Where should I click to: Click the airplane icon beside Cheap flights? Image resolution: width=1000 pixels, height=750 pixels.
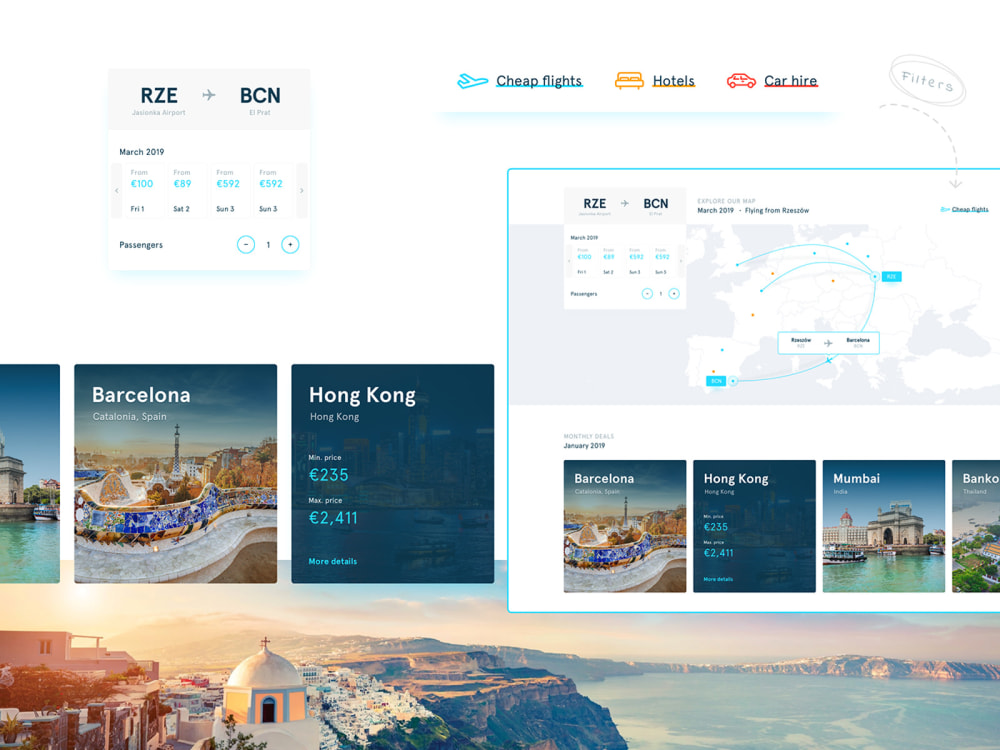(473, 81)
